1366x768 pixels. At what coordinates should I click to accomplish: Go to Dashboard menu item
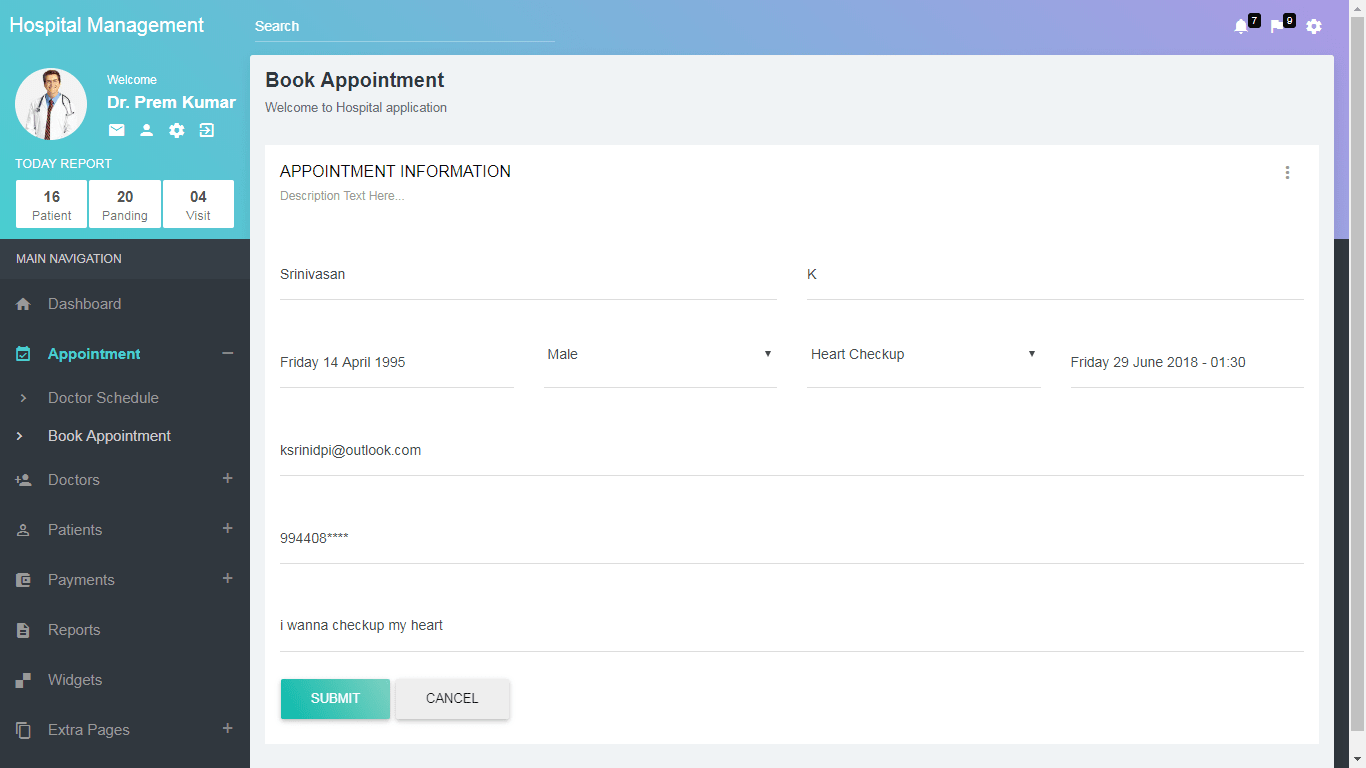tap(125, 304)
